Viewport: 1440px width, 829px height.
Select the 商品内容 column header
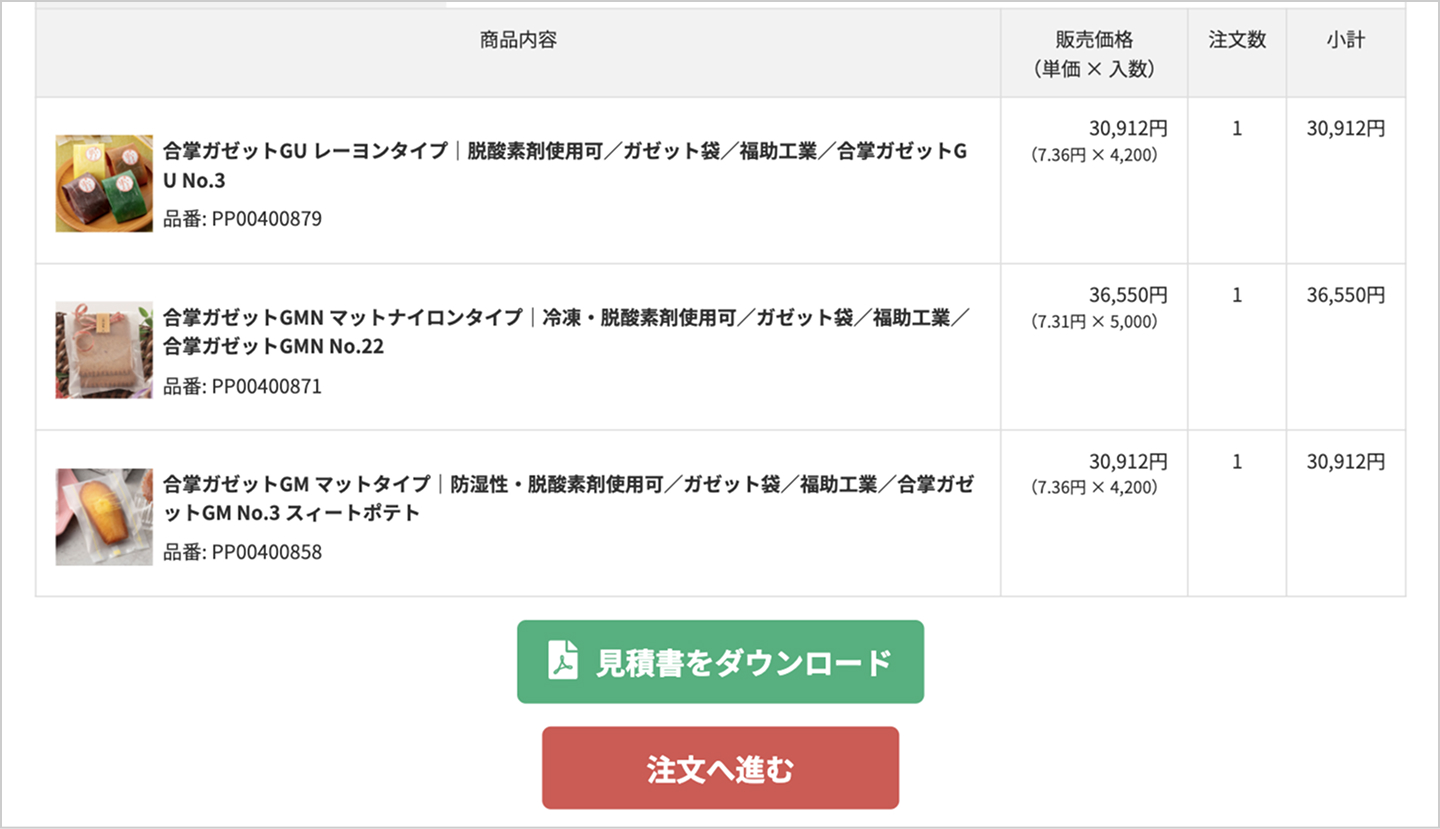point(518,40)
